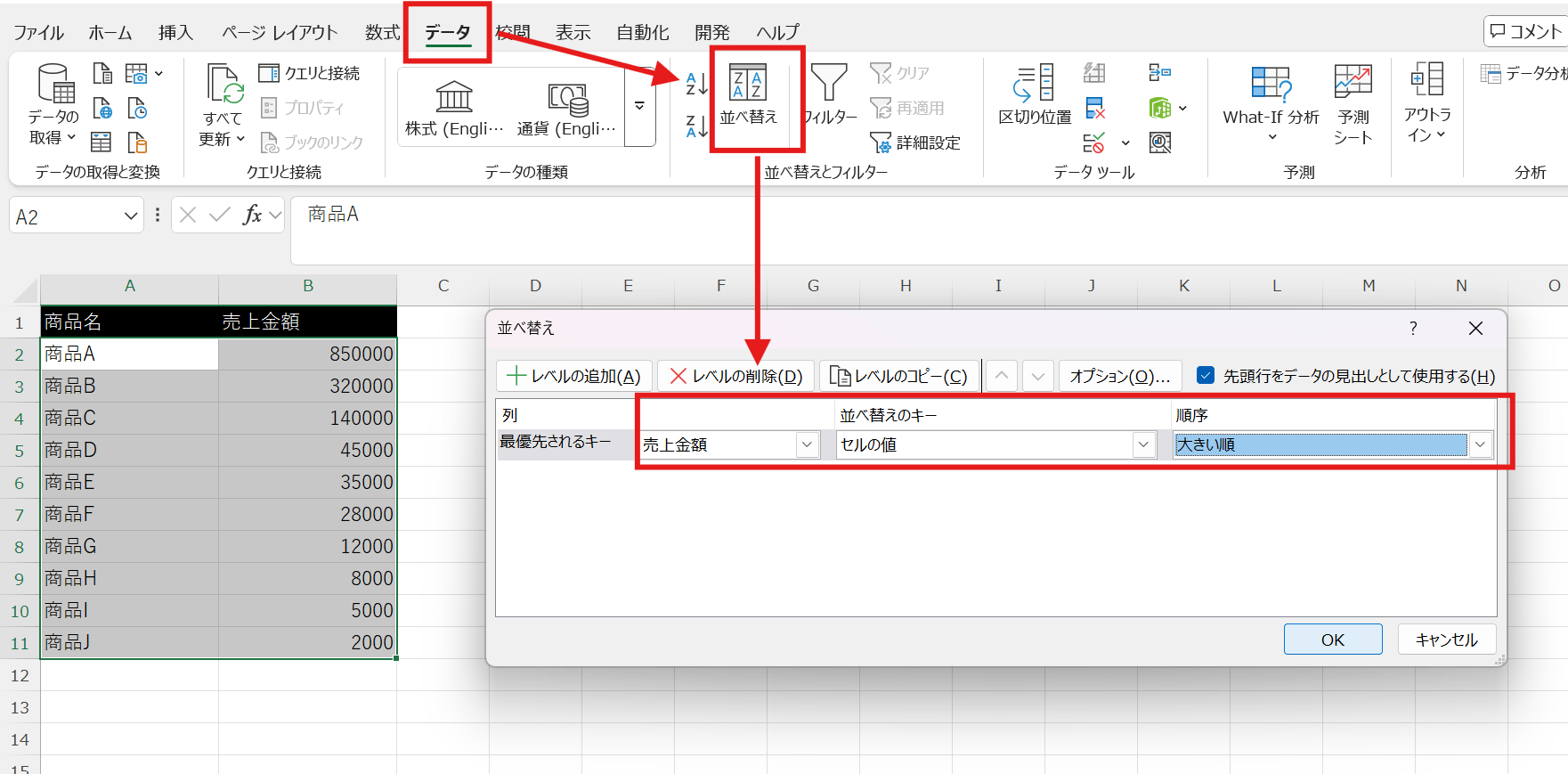Click OK in sort dialog
The width and height of the screenshot is (1568, 774).
coord(1333,640)
